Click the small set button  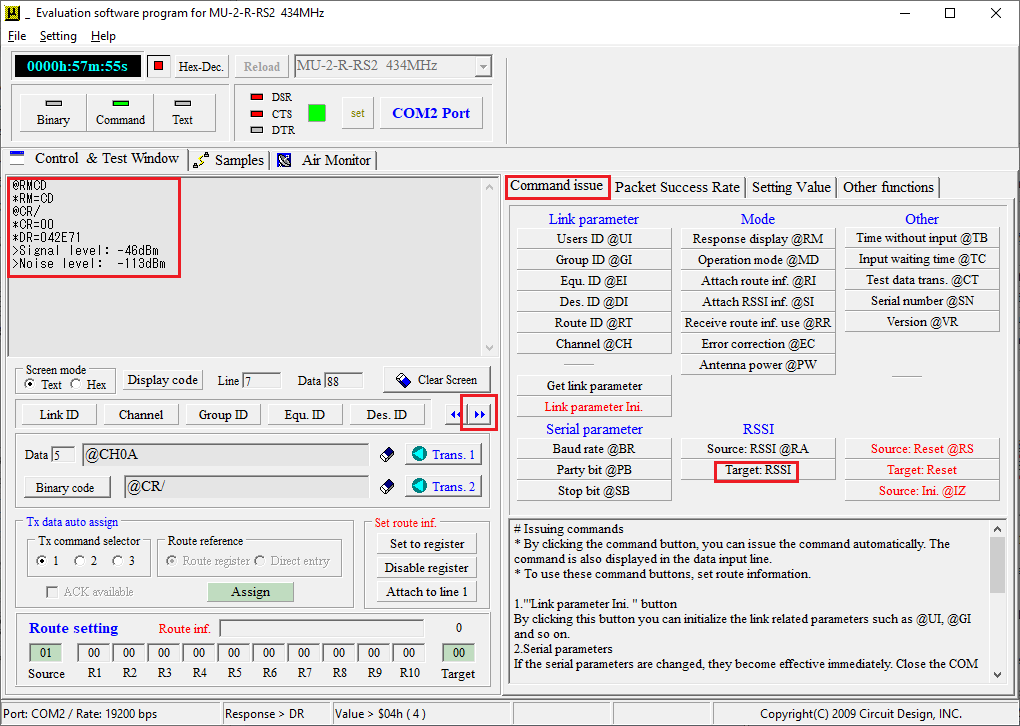click(x=358, y=113)
